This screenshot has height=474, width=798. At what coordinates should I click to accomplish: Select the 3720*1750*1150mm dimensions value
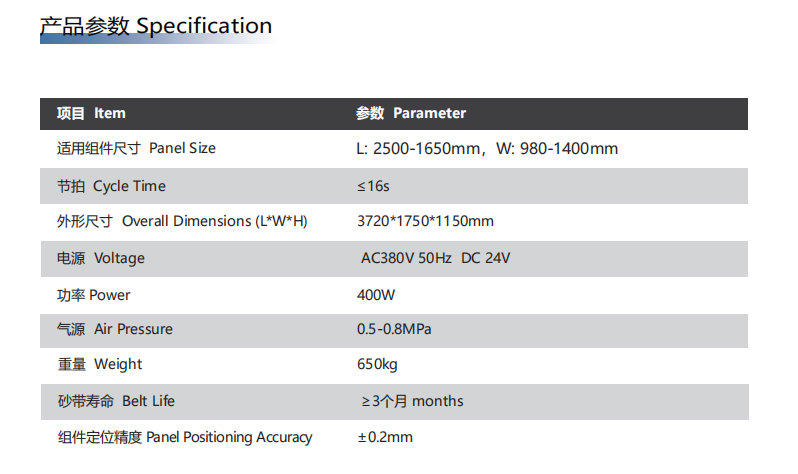pos(425,221)
